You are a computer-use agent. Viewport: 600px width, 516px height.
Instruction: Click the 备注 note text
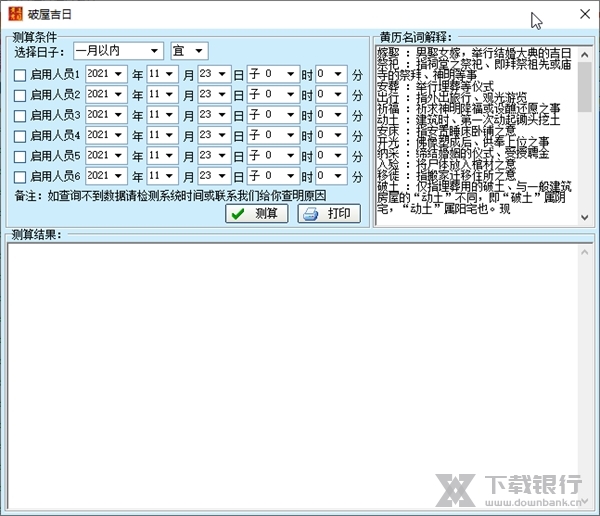click(170, 196)
